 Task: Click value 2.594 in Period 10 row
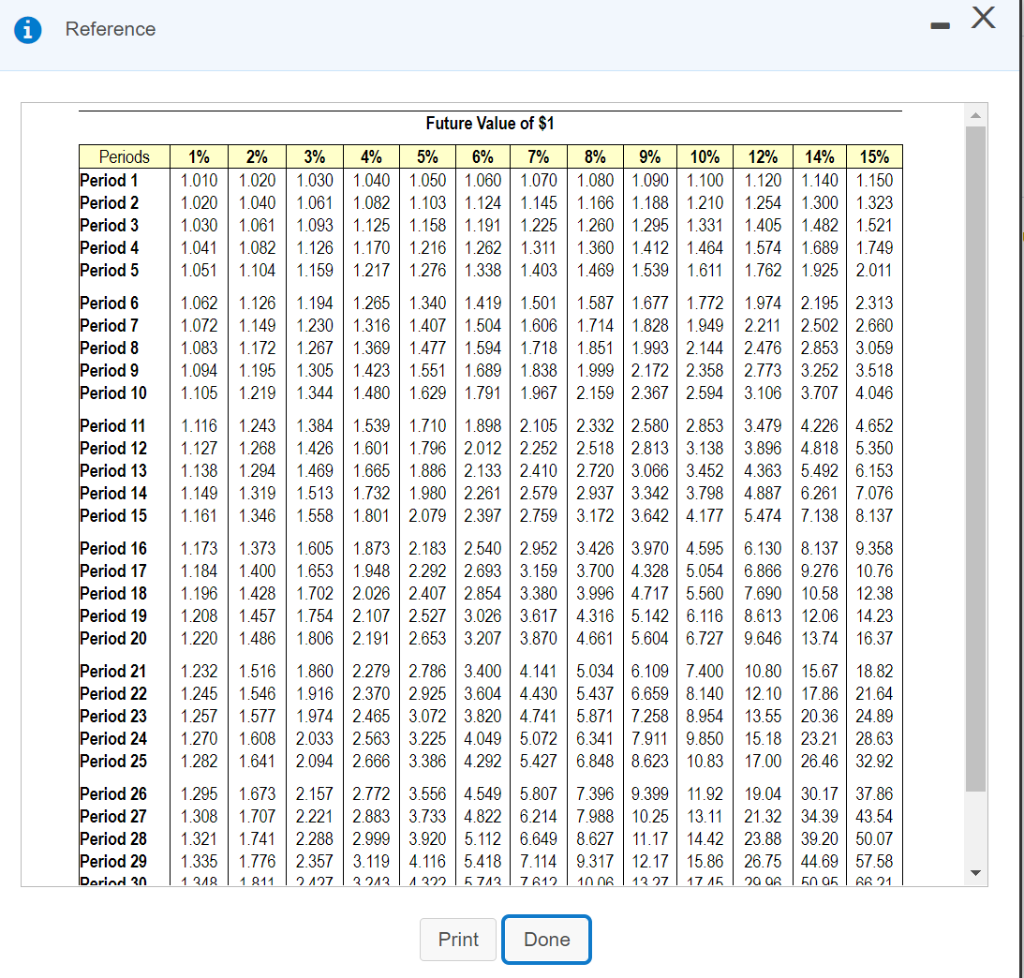click(x=705, y=393)
